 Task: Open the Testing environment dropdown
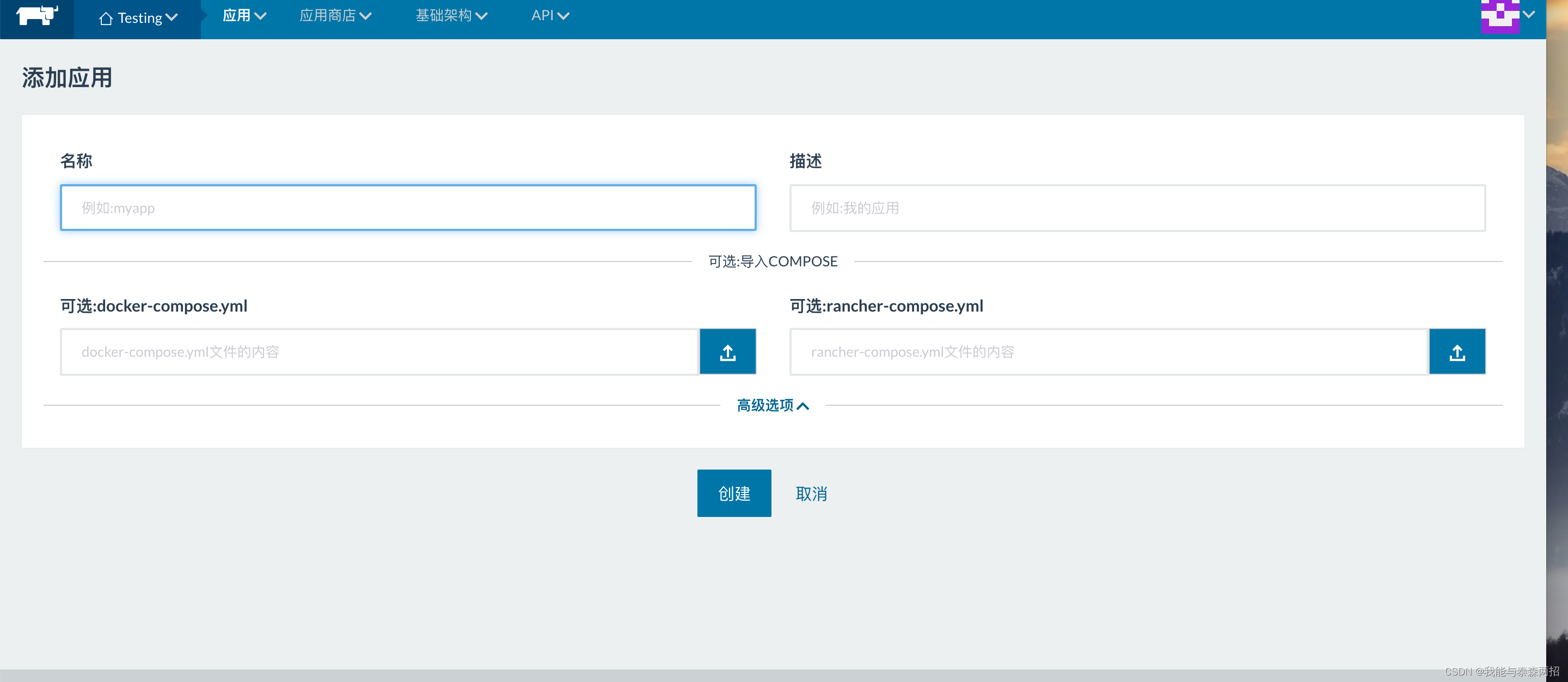[138, 19]
